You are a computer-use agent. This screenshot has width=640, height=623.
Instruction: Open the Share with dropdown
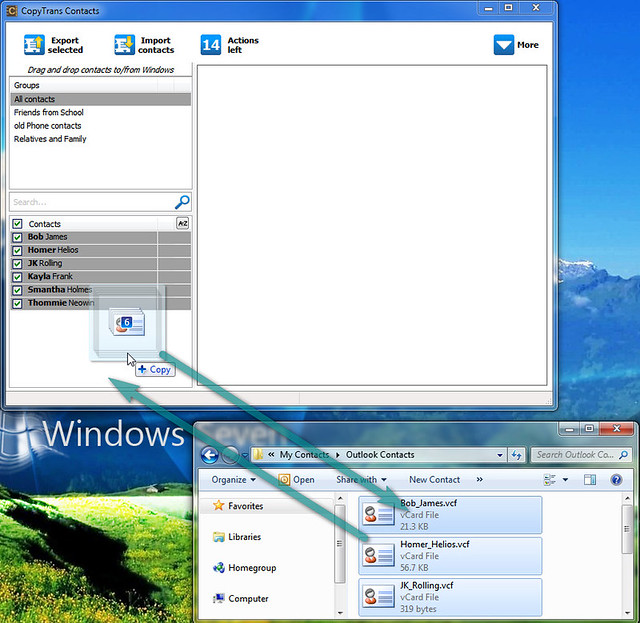pyautogui.click(x=361, y=480)
